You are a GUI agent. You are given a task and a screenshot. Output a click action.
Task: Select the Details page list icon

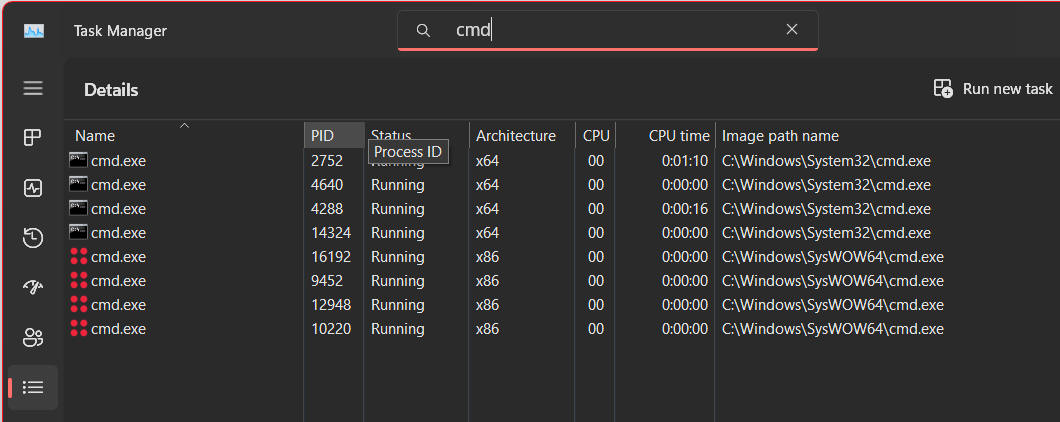click(33, 388)
